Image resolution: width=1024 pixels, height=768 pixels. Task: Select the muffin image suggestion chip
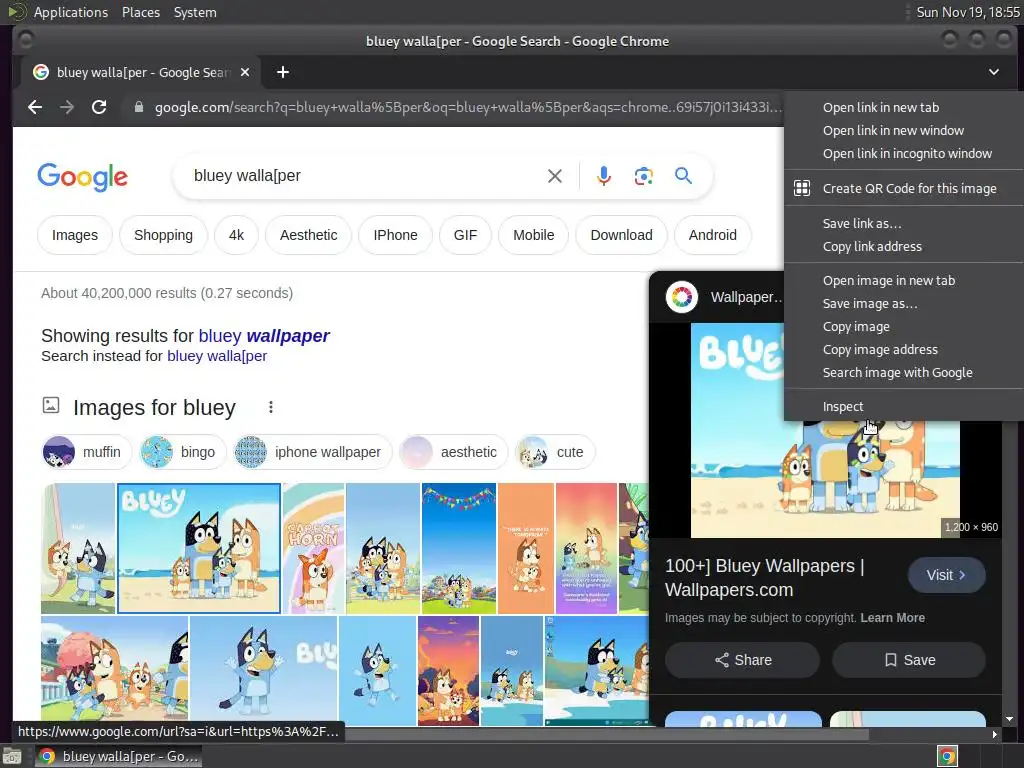[86, 452]
